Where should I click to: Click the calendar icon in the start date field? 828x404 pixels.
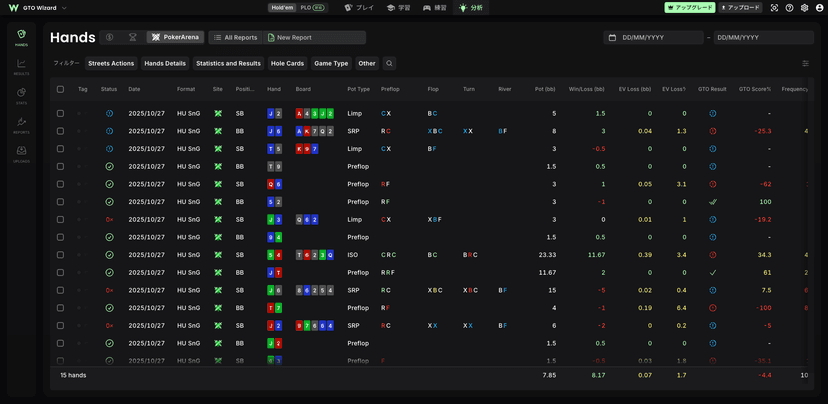(x=613, y=37)
